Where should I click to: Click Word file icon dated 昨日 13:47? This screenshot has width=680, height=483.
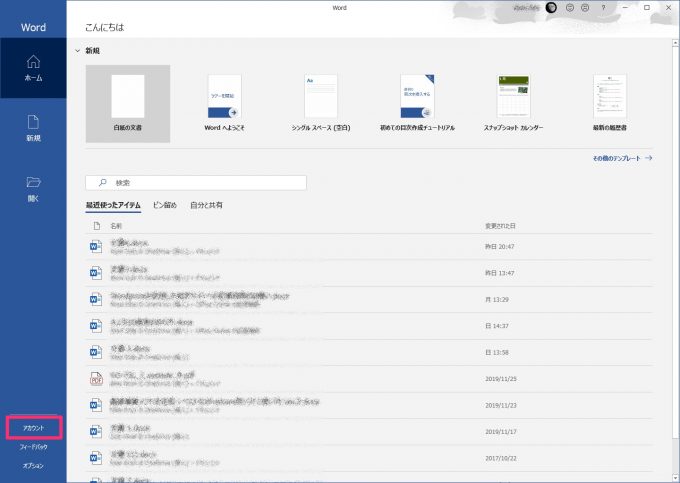click(96, 273)
